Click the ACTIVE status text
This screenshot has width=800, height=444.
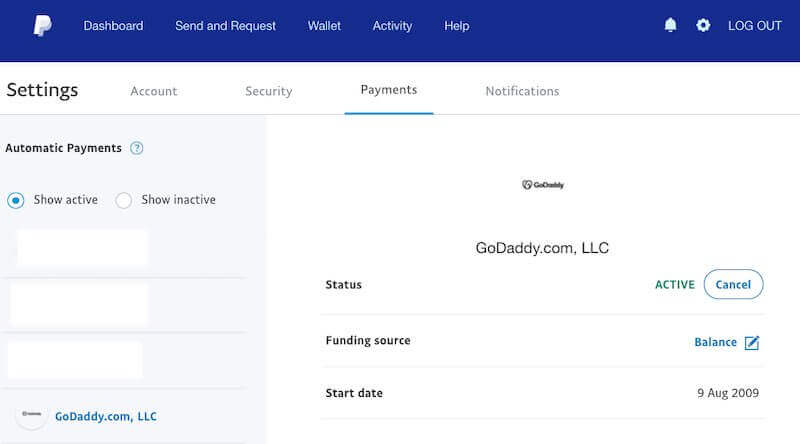[x=674, y=284]
